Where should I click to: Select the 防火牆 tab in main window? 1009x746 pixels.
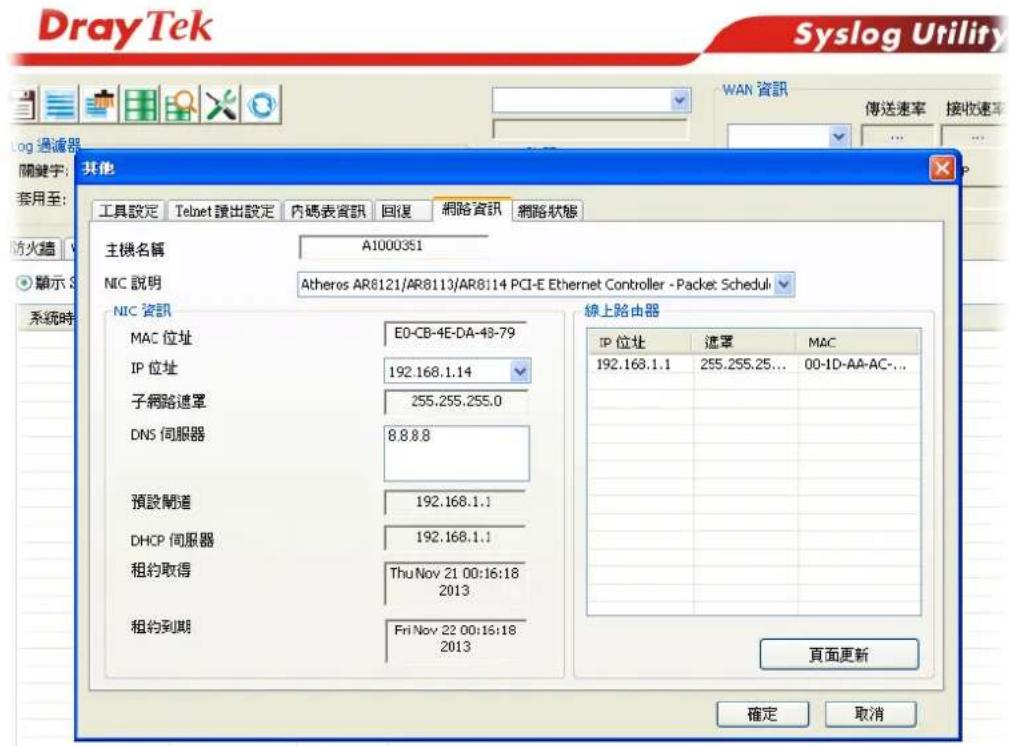tap(35, 248)
